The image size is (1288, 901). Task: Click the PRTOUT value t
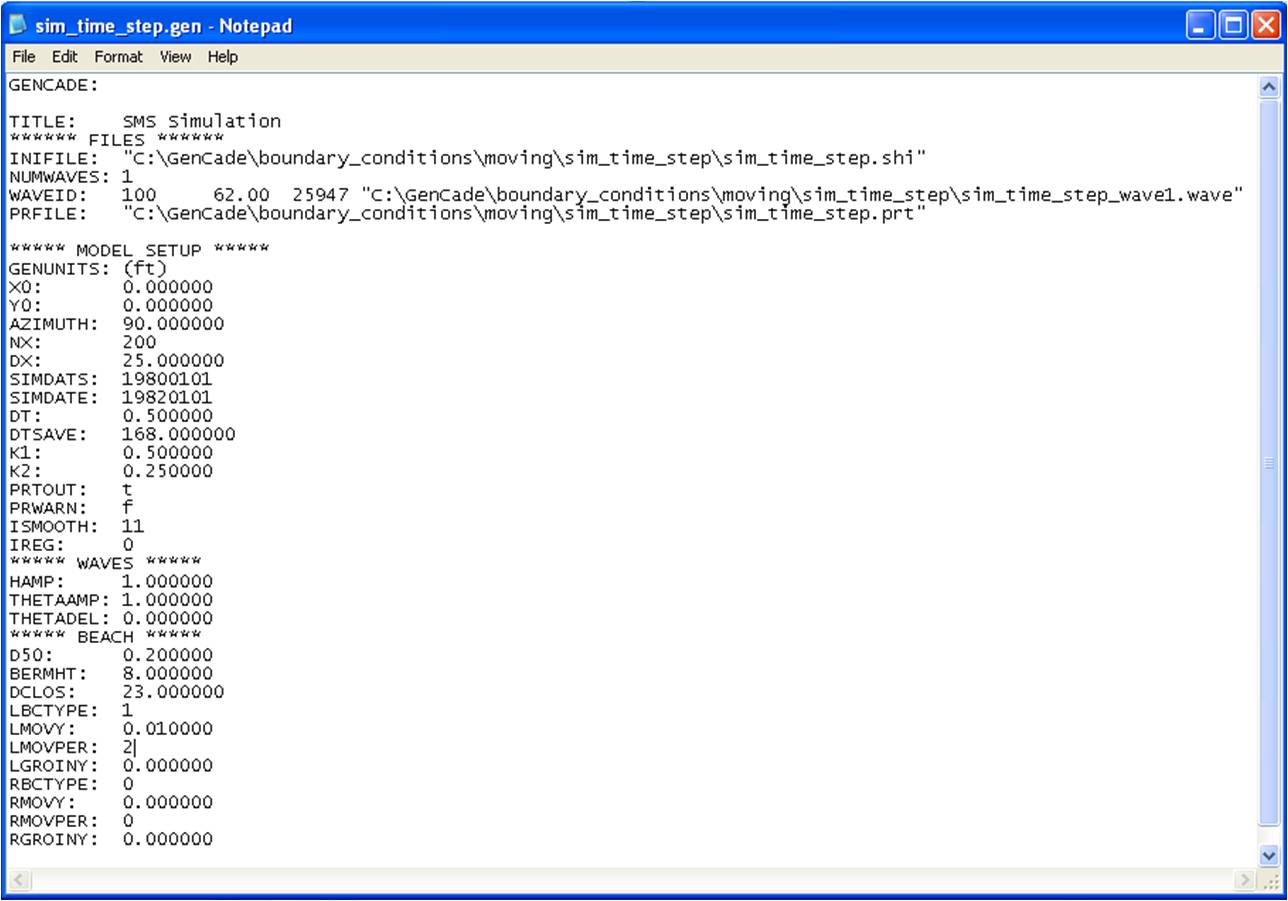click(x=127, y=489)
